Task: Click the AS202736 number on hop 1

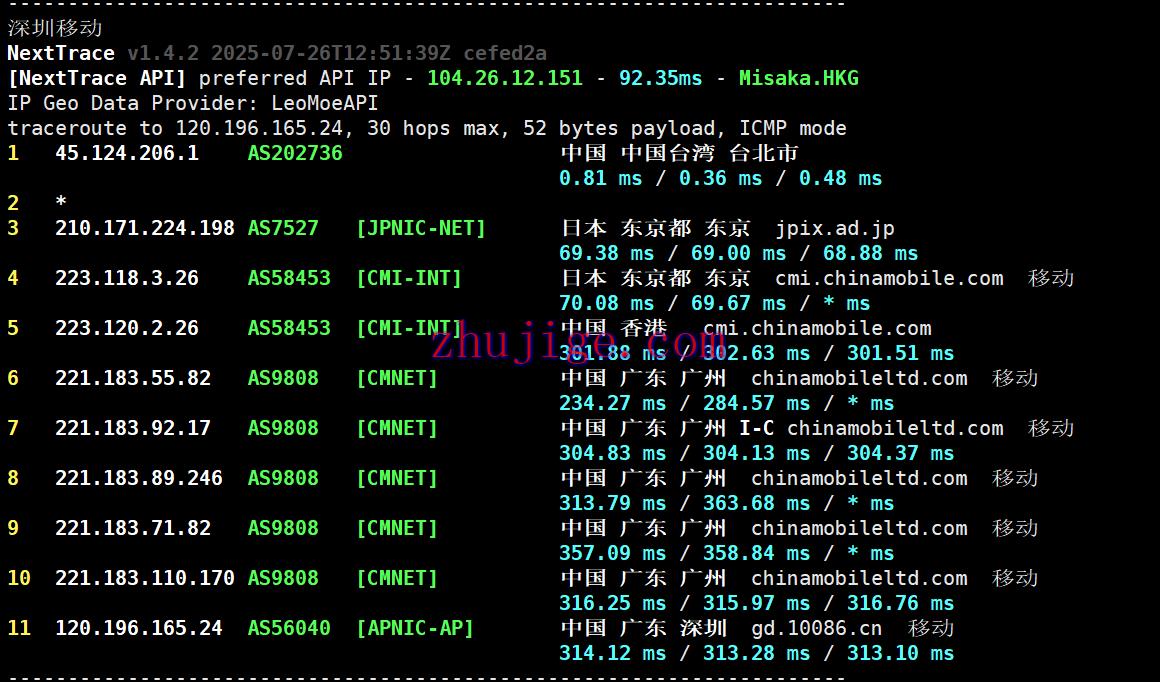Action: [x=295, y=153]
